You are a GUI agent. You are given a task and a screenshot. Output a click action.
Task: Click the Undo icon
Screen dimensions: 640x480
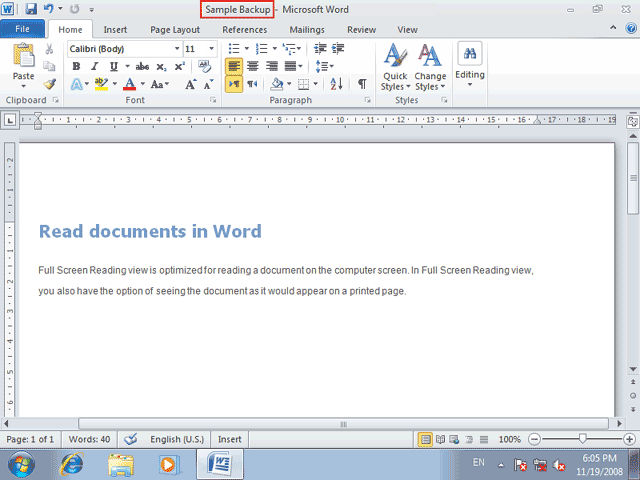point(48,9)
